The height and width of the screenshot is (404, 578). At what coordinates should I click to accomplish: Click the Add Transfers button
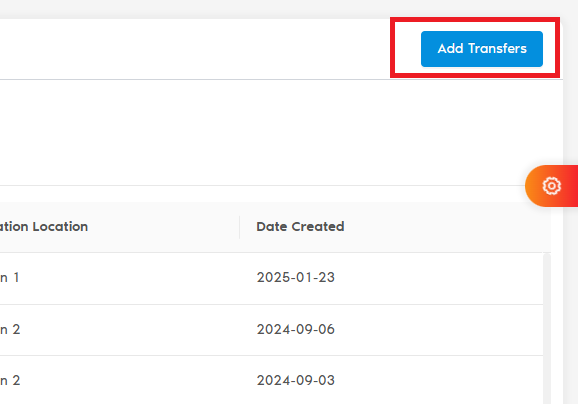click(x=482, y=49)
